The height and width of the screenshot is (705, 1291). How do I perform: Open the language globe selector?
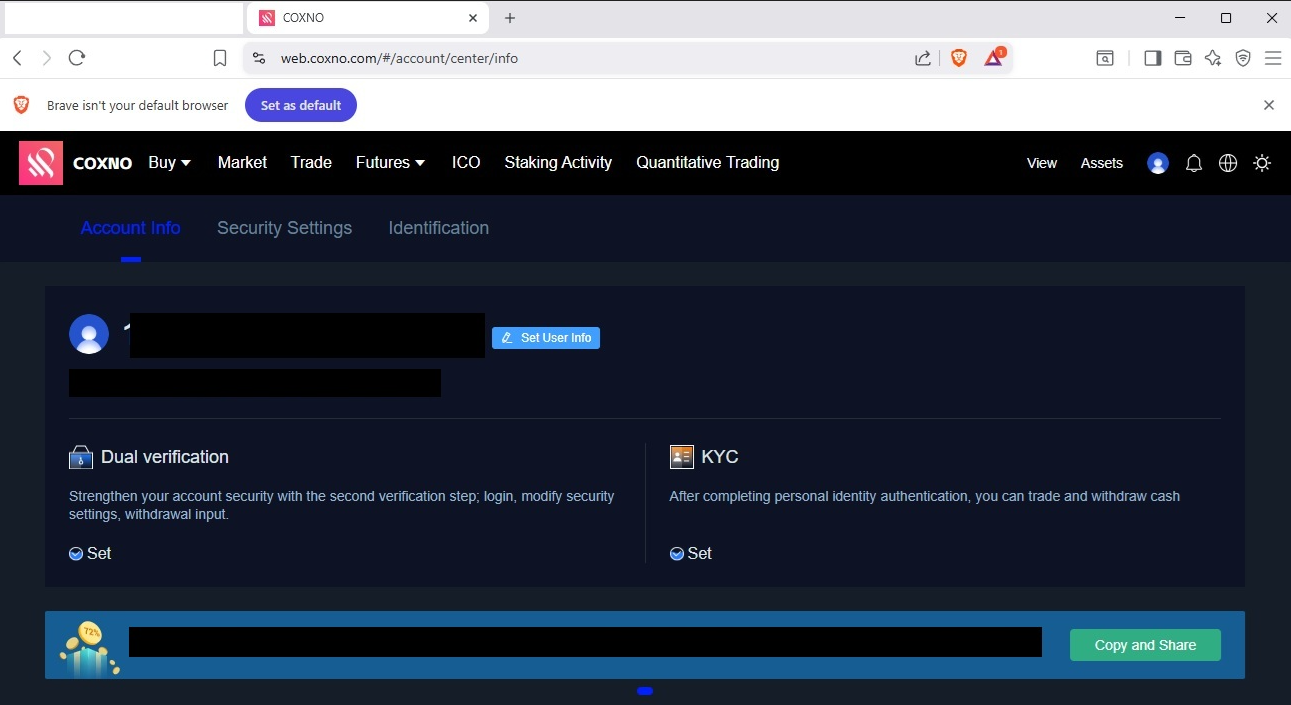1228,163
